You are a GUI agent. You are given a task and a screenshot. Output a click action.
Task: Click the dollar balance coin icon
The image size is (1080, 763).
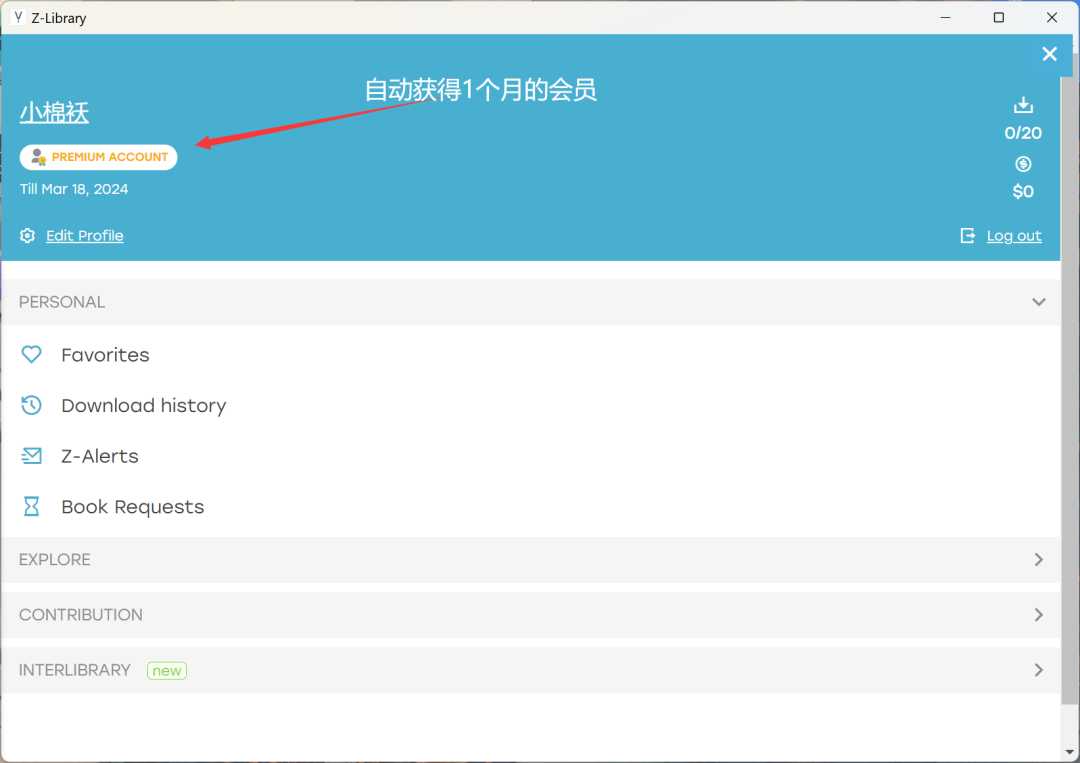click(x=1023, y=164)
